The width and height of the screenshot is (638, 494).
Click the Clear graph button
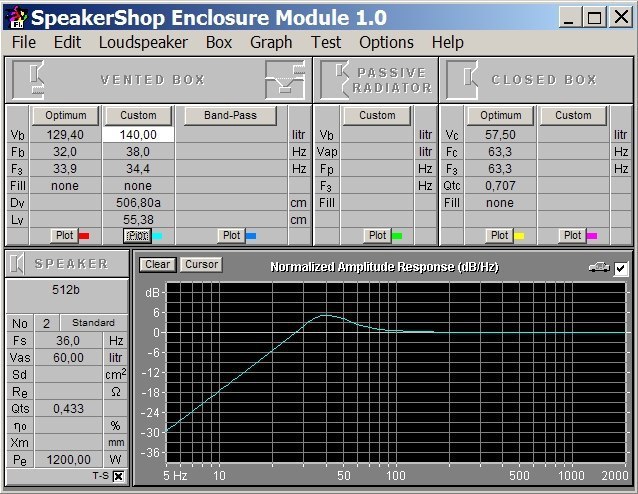[158, 265]
